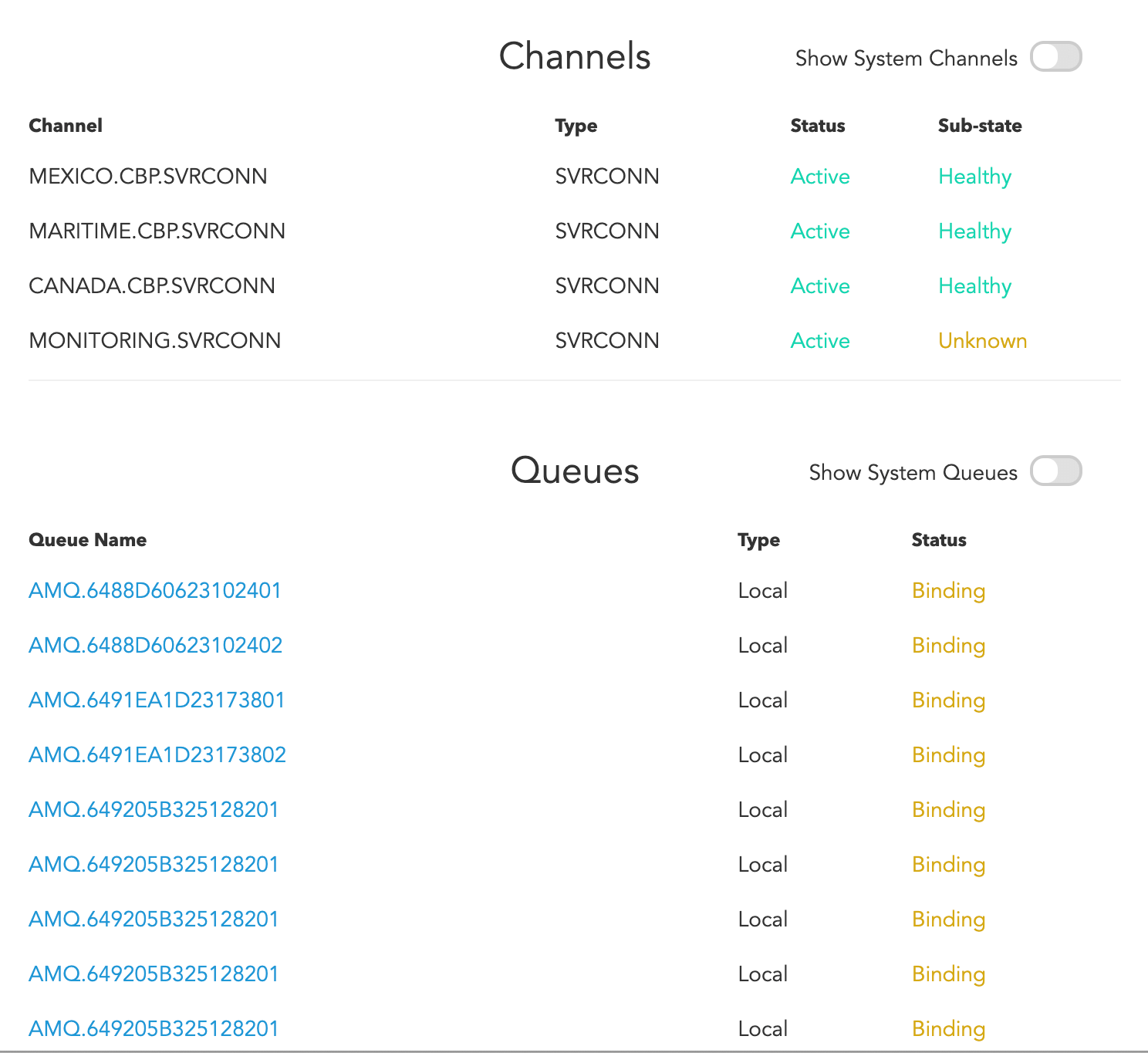This screenshot has height=1053, width=1148.
Task: Click the Type header in Queues table
Action: coord(759,541)
